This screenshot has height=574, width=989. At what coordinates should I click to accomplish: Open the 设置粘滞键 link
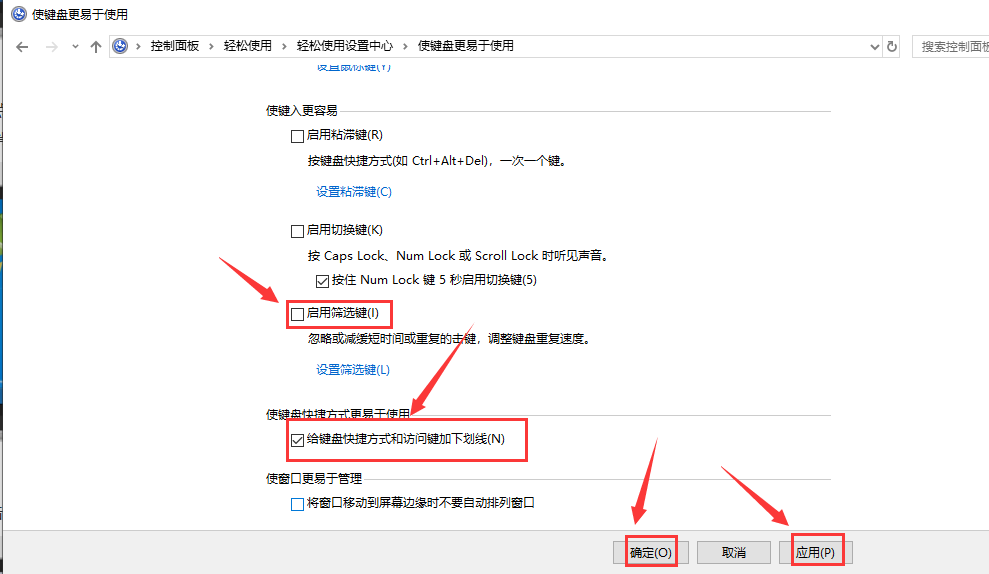[x=354, y=191]
